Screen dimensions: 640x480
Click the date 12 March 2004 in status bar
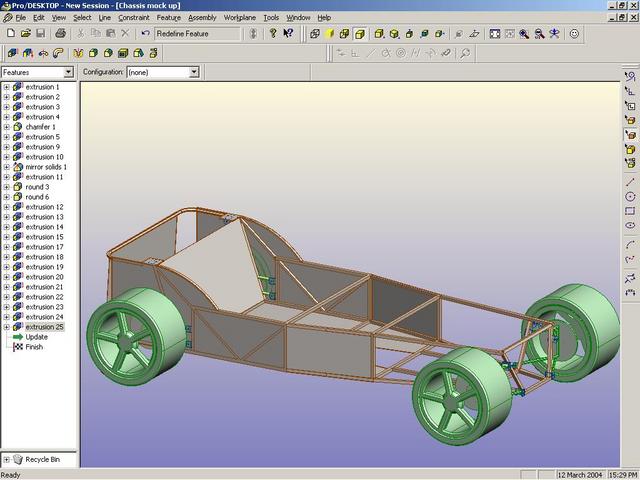point(580,475)
